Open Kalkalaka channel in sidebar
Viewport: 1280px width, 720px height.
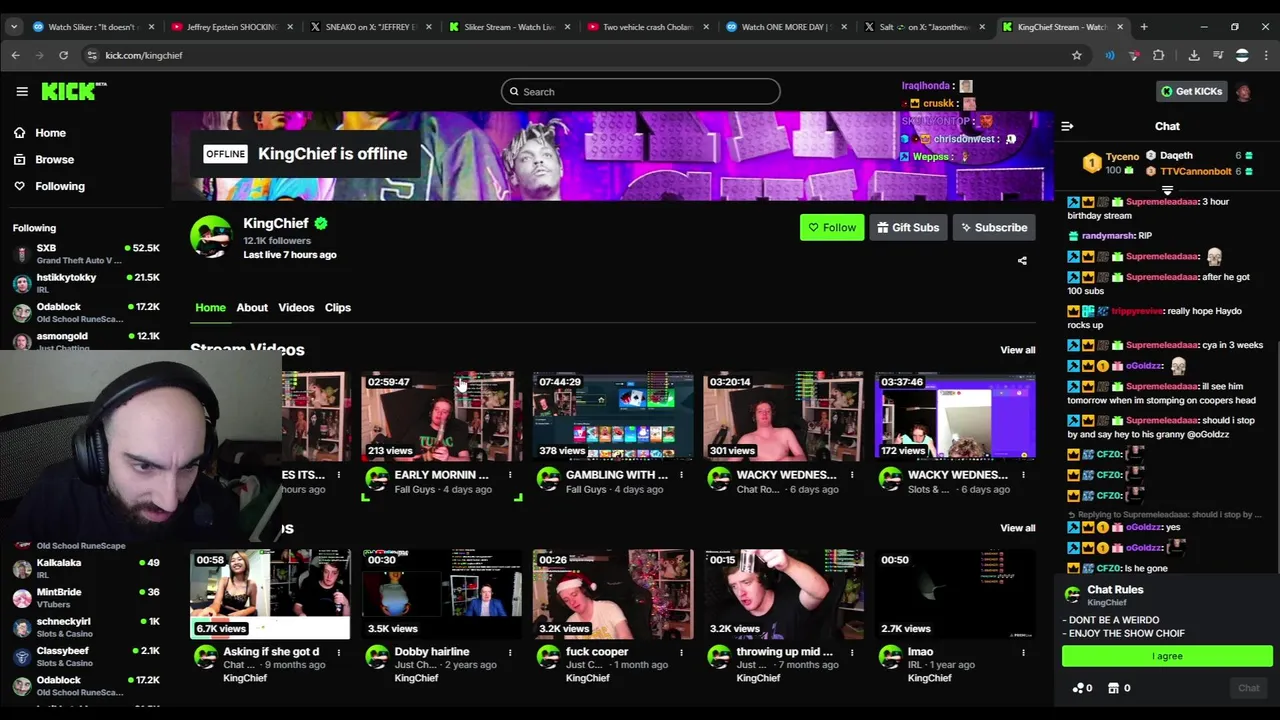coord(86,568)
